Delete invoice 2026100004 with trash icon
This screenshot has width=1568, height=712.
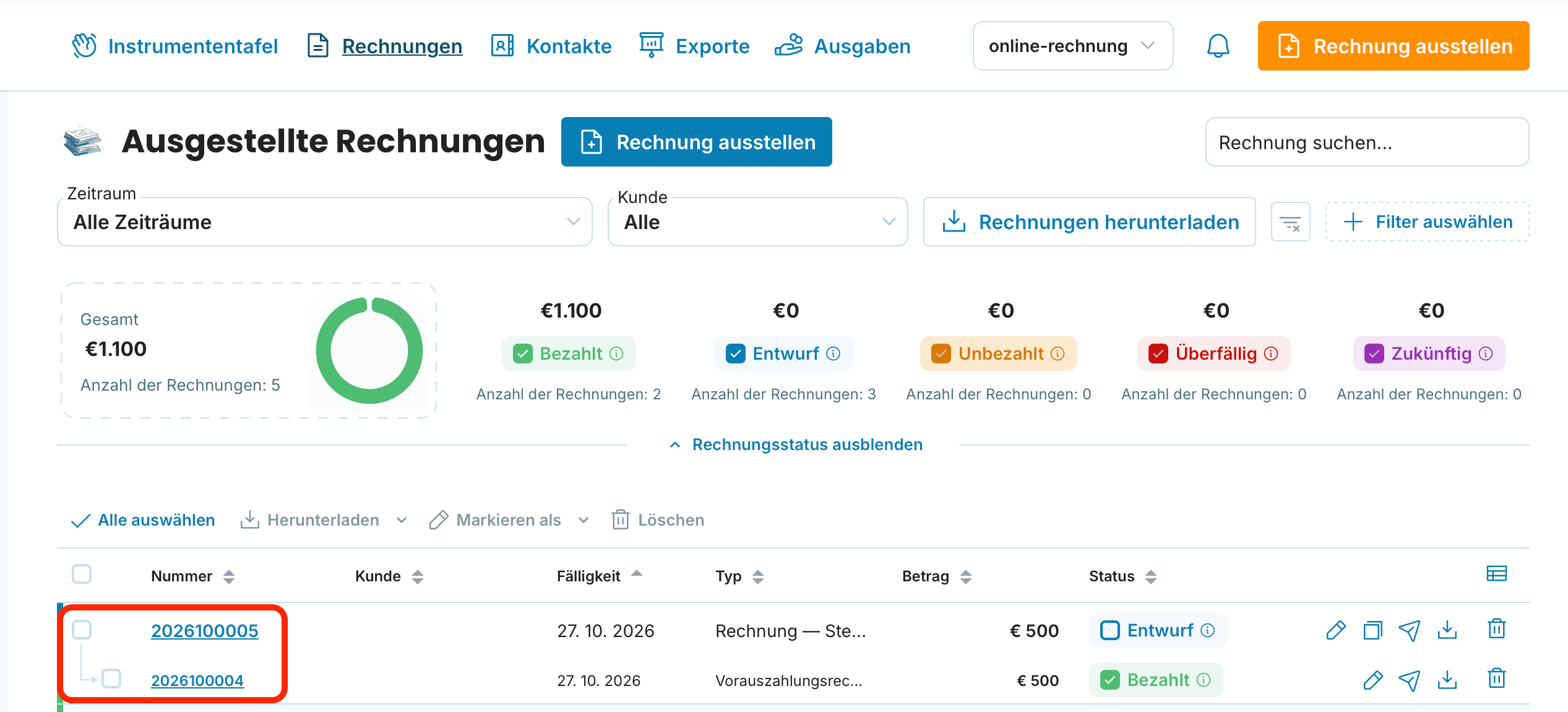1496,679
